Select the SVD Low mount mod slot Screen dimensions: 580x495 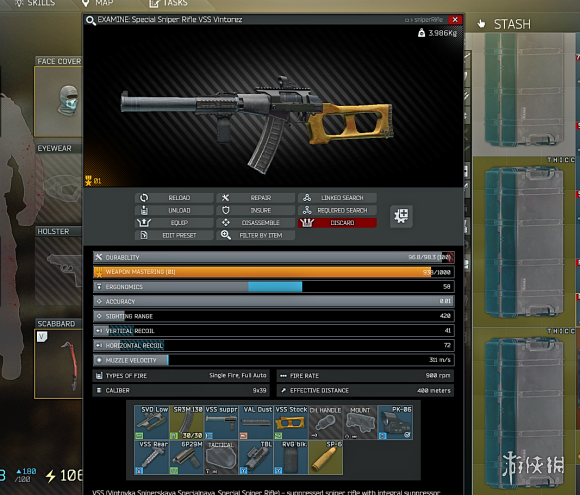(152, 422)
